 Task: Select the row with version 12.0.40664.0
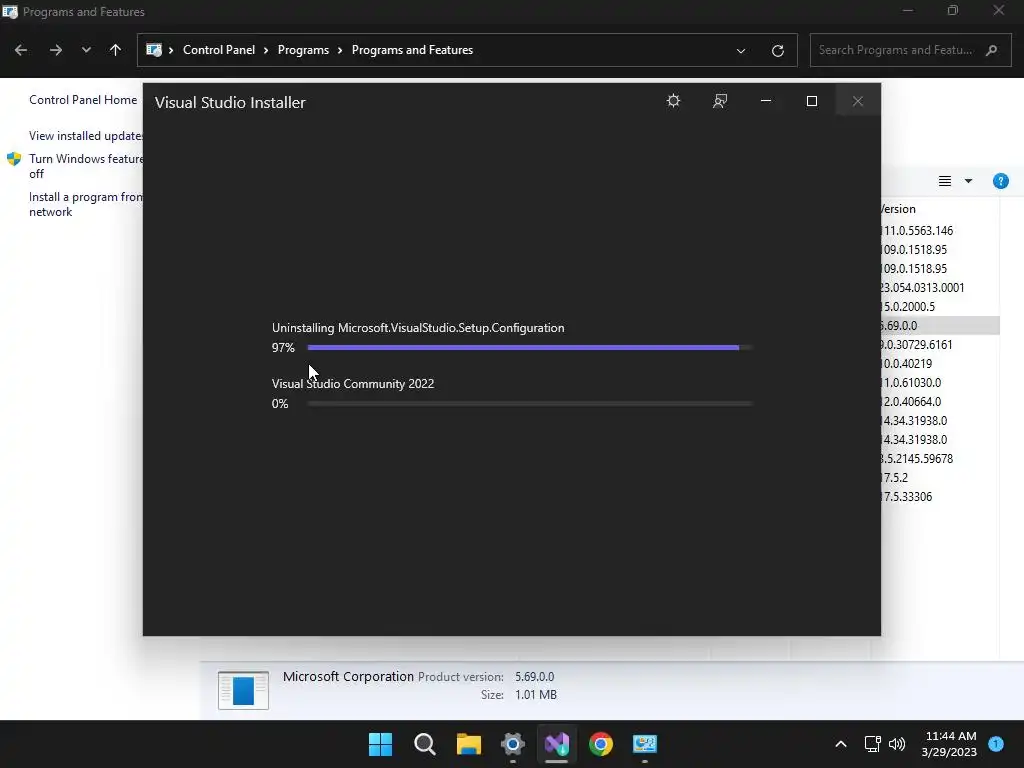tap(940, 402)
